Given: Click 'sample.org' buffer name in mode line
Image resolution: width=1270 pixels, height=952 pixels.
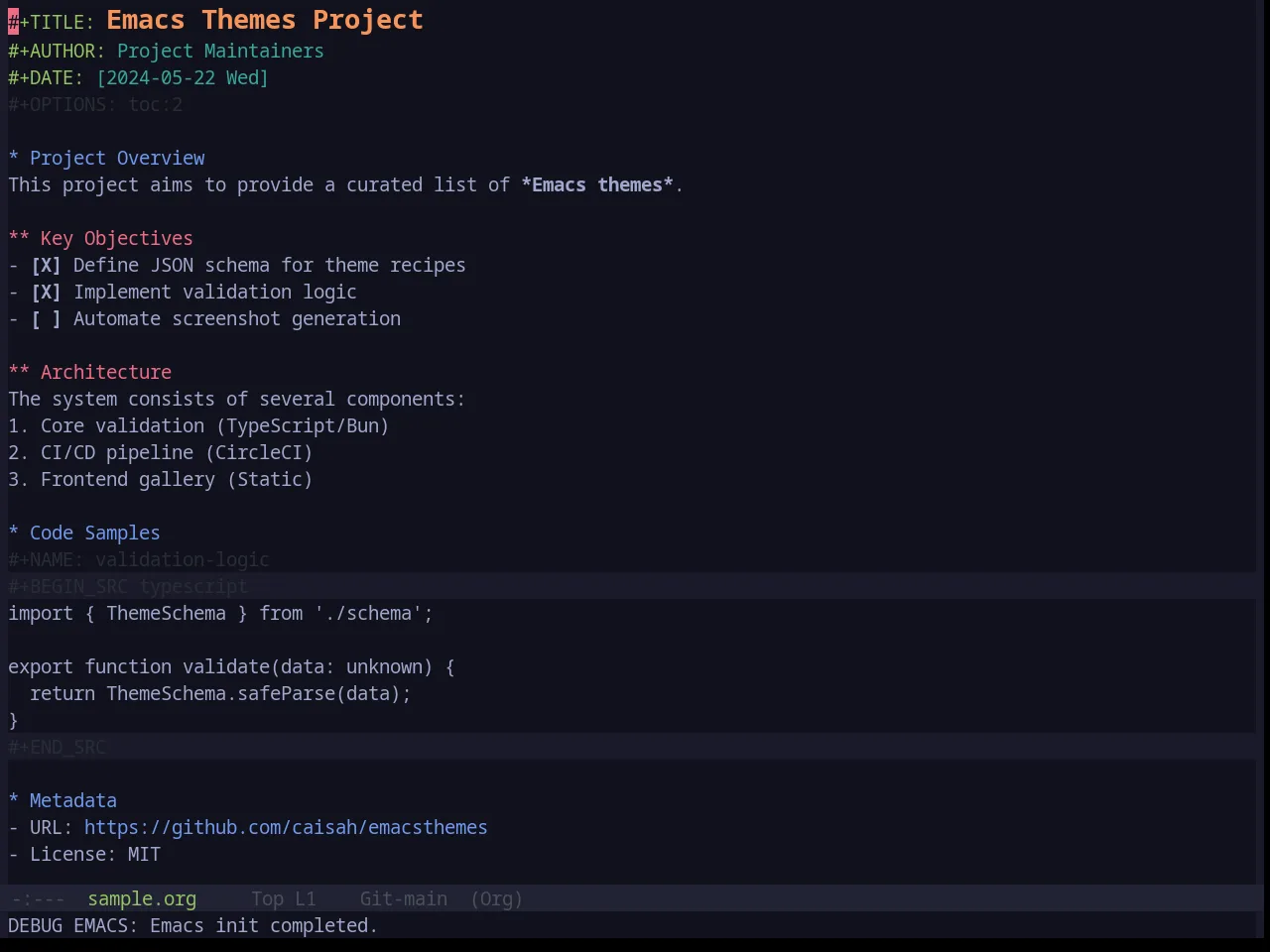Looking at the screenshot, I should coord(142,899).
